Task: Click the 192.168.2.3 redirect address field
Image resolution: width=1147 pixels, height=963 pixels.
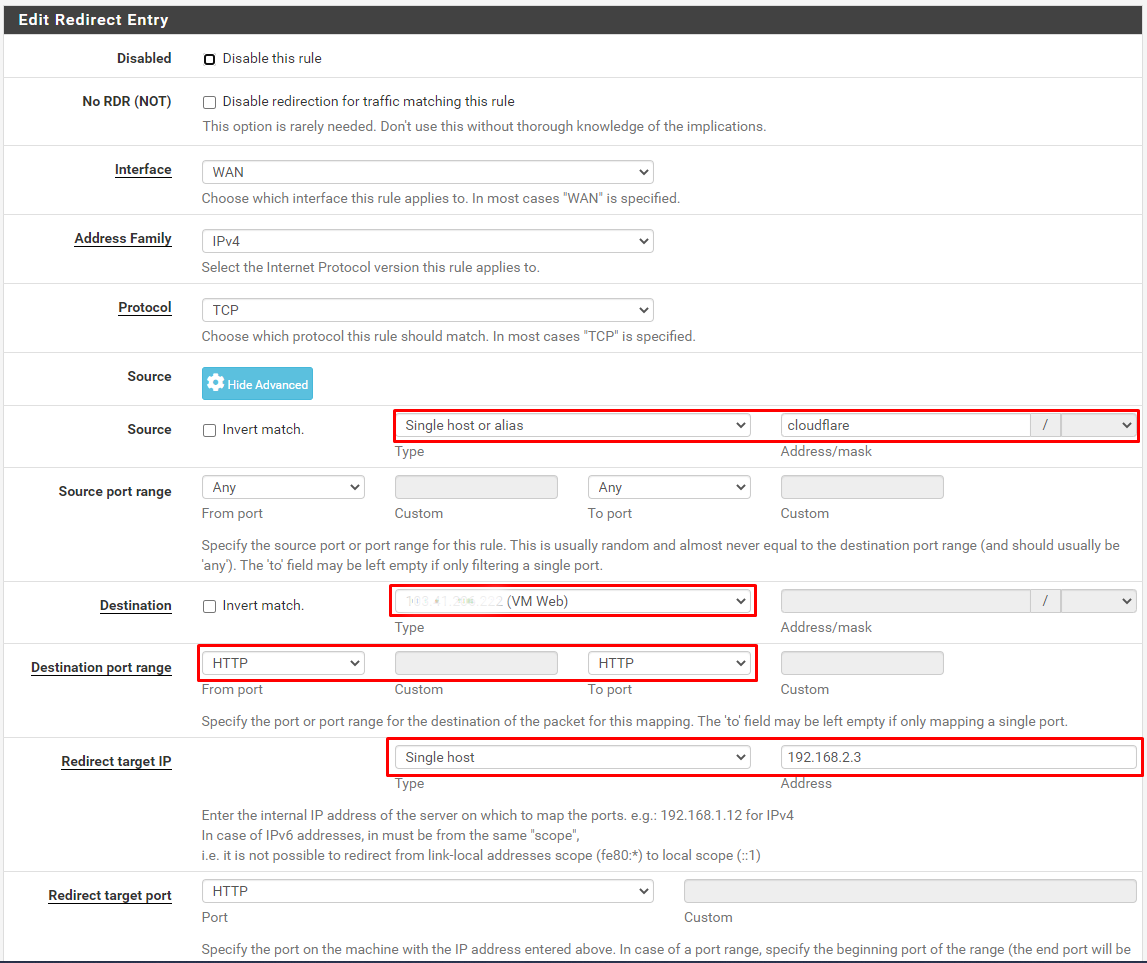Action: [x=958, y=757]
